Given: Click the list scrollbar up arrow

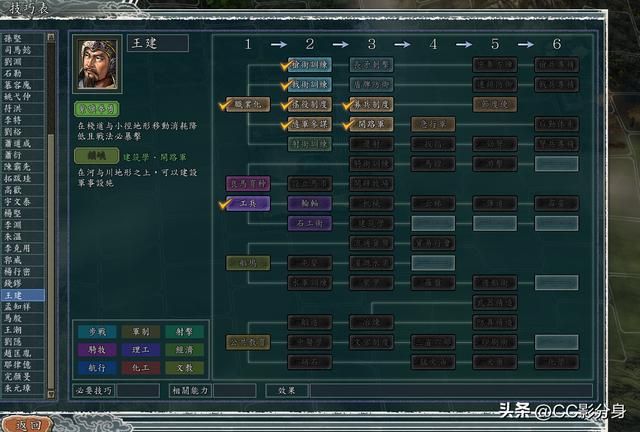Looking at the screenshot, I should [51, 37].
